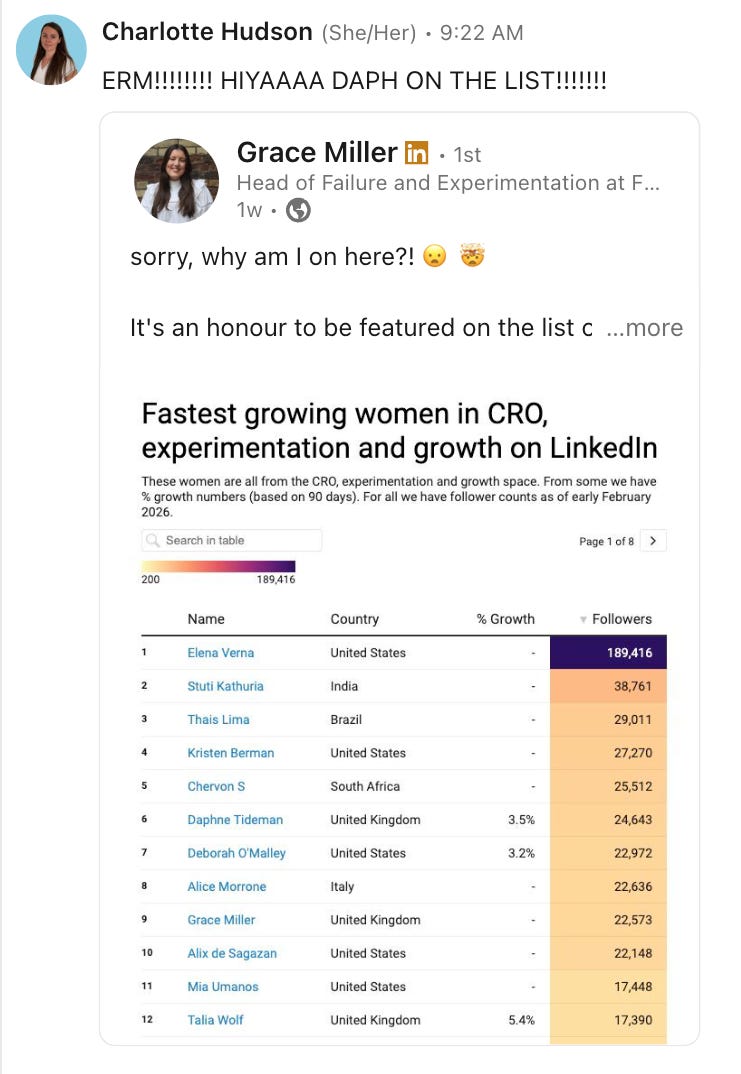Image resolution: width=741 pixels, height=1074 pixels.
Task: Click the follower color gradient legend
Action: (218, 566)
